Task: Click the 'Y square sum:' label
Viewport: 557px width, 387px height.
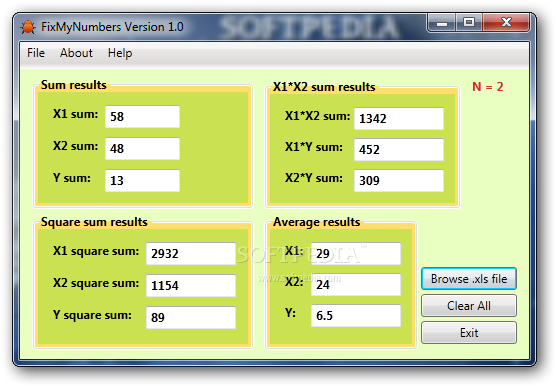Action: pyautogui.click(x=92, y=315)
